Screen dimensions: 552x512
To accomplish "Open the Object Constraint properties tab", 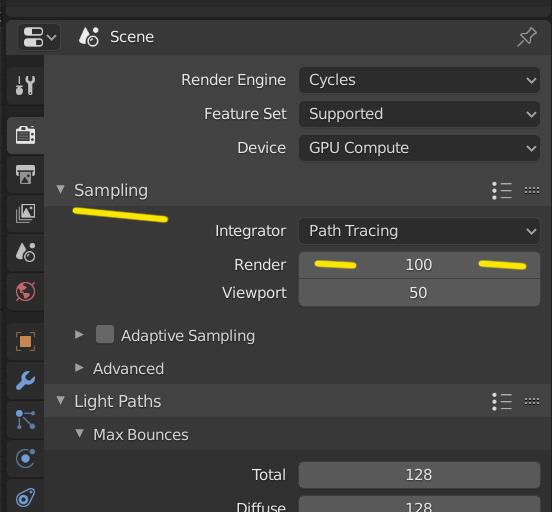I will pos(25,497).
